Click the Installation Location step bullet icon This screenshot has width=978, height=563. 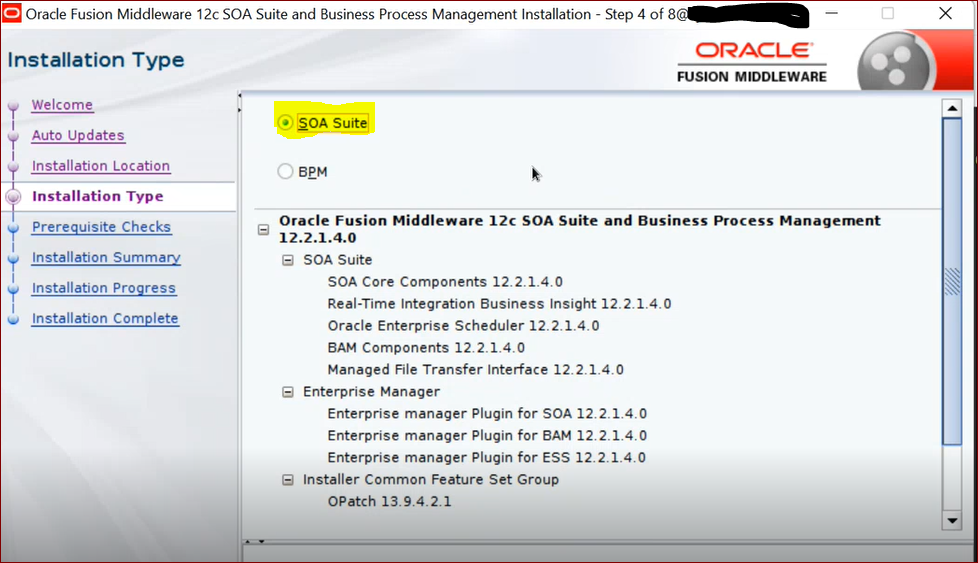(x=13, y=167)
